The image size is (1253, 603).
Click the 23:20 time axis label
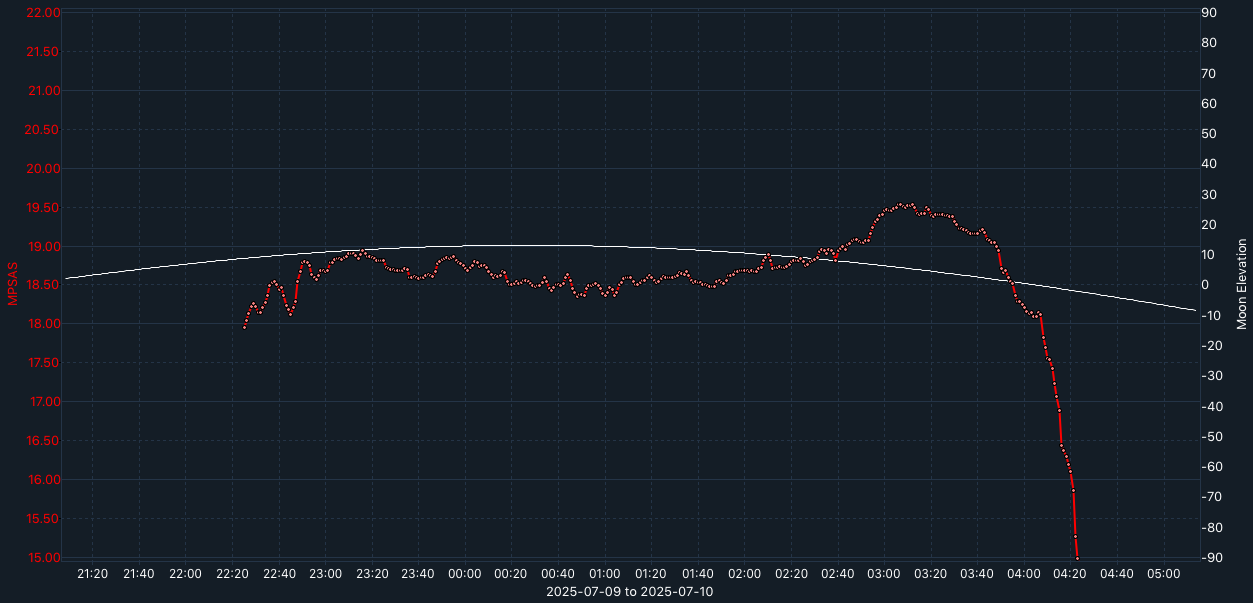pyautogui.click(x=372, y=574)
